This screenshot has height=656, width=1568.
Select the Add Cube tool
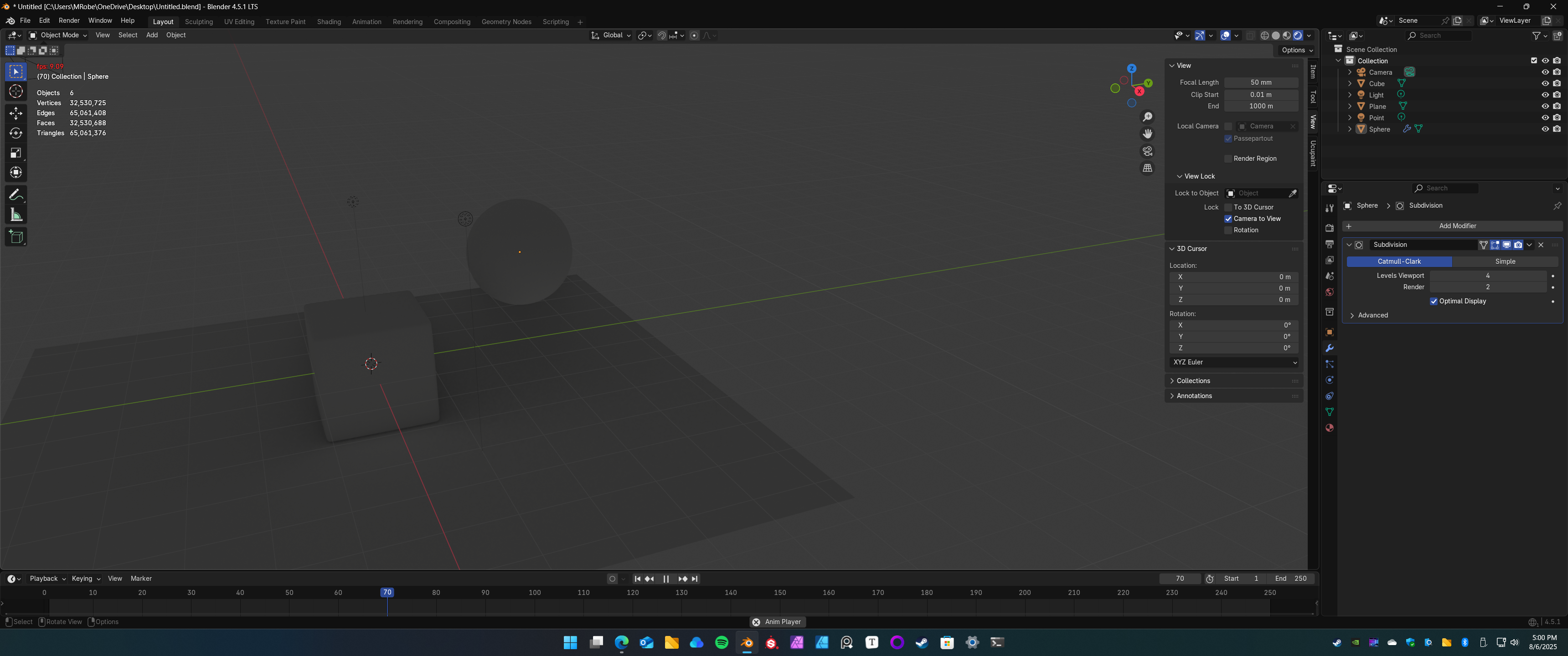[x=16, y=237]
